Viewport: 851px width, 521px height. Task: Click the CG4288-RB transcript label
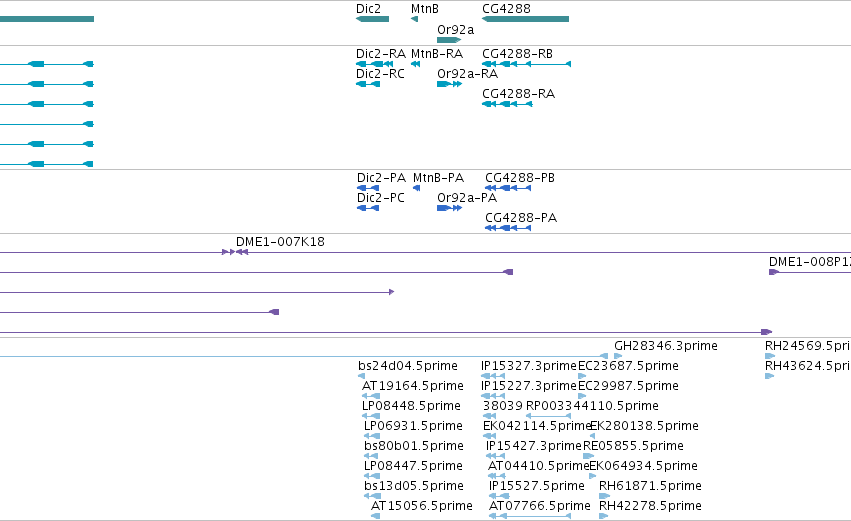point(517,54)
